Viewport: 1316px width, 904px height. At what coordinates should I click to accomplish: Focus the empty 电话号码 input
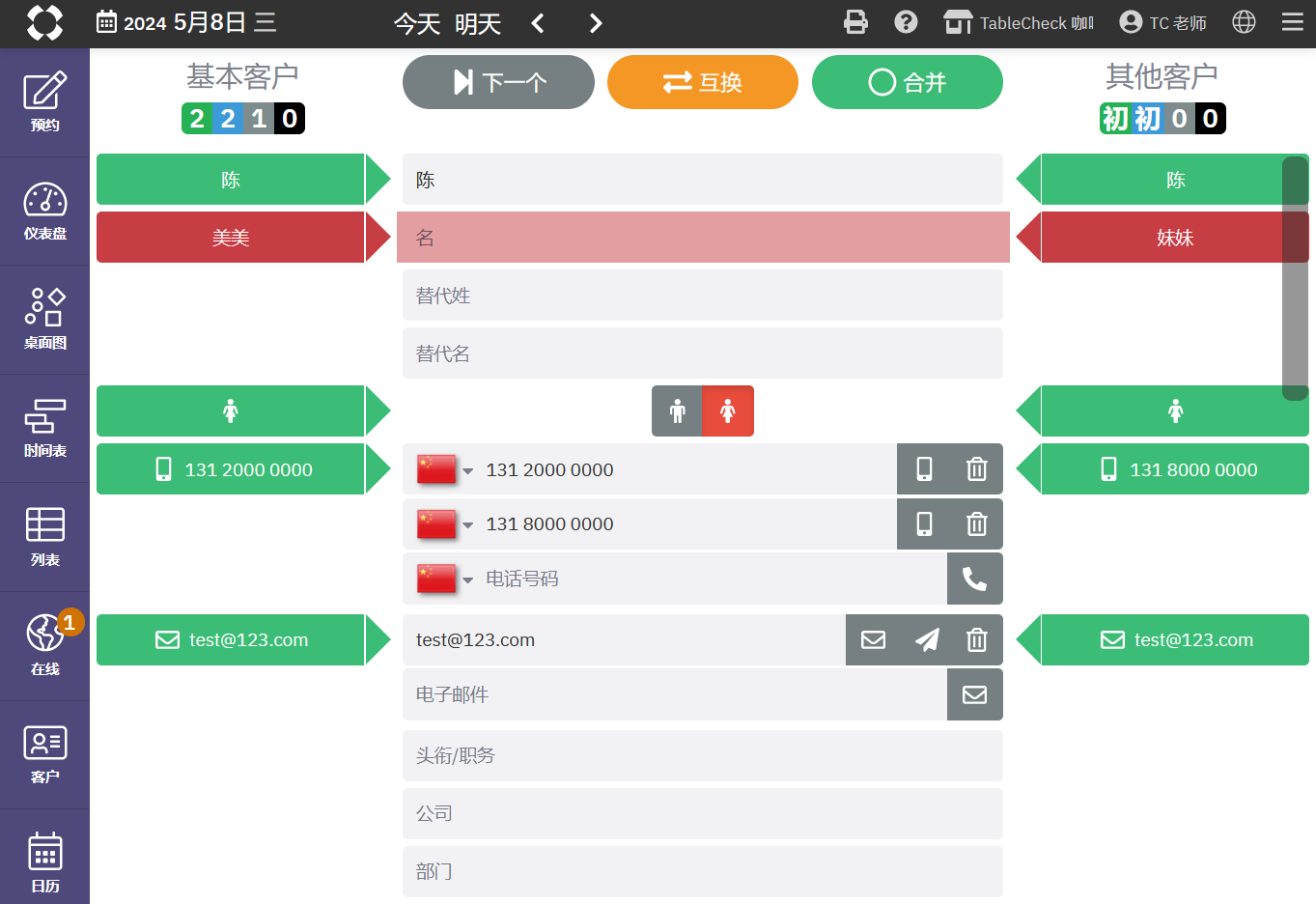coord(713,579)
